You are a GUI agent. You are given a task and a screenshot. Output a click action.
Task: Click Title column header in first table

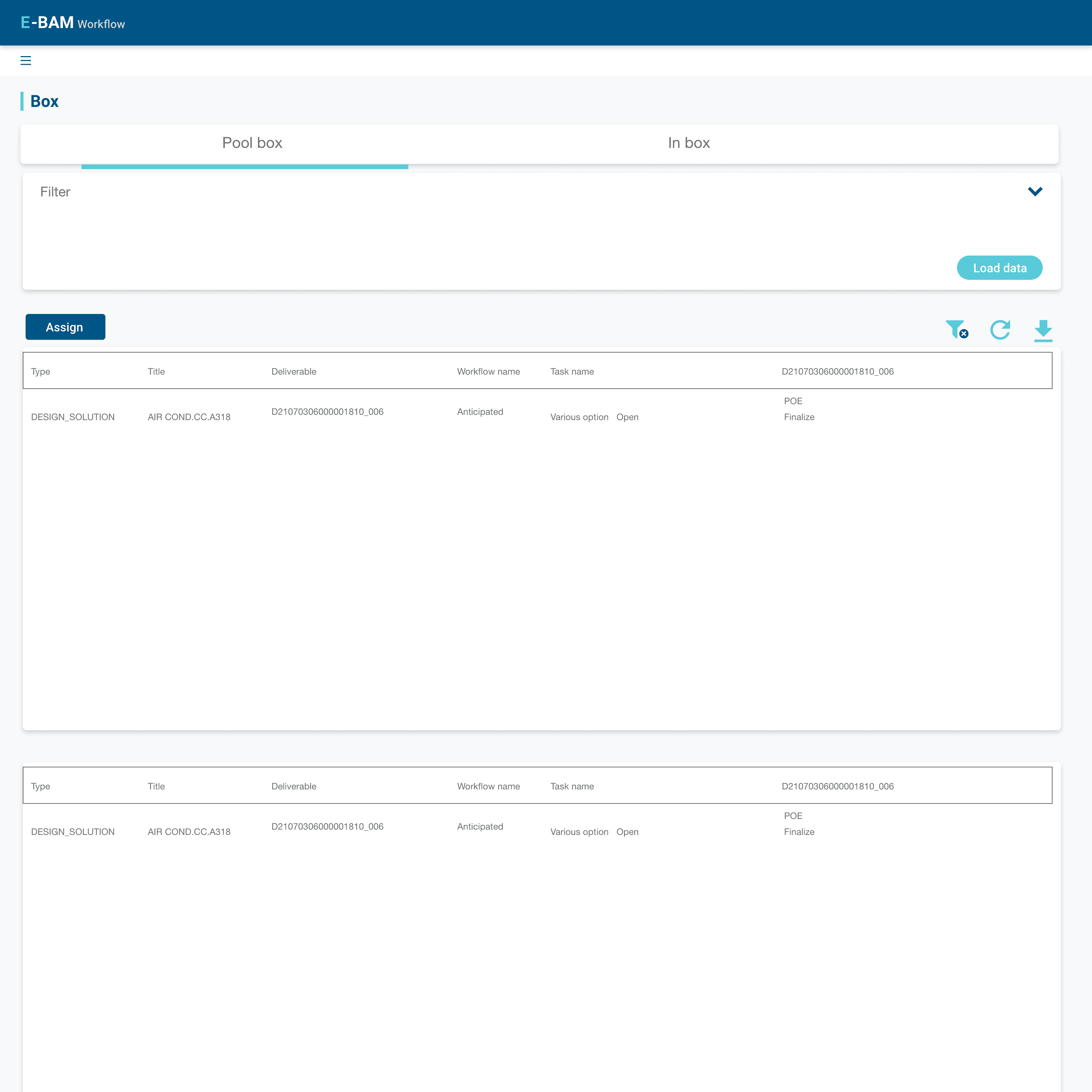click(156, 371)
